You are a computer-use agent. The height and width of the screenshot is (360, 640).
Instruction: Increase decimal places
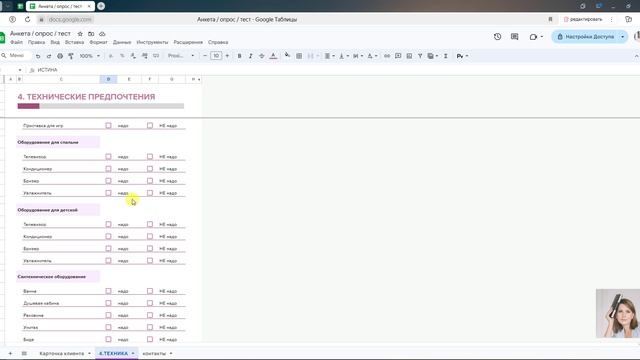point(144,56)
